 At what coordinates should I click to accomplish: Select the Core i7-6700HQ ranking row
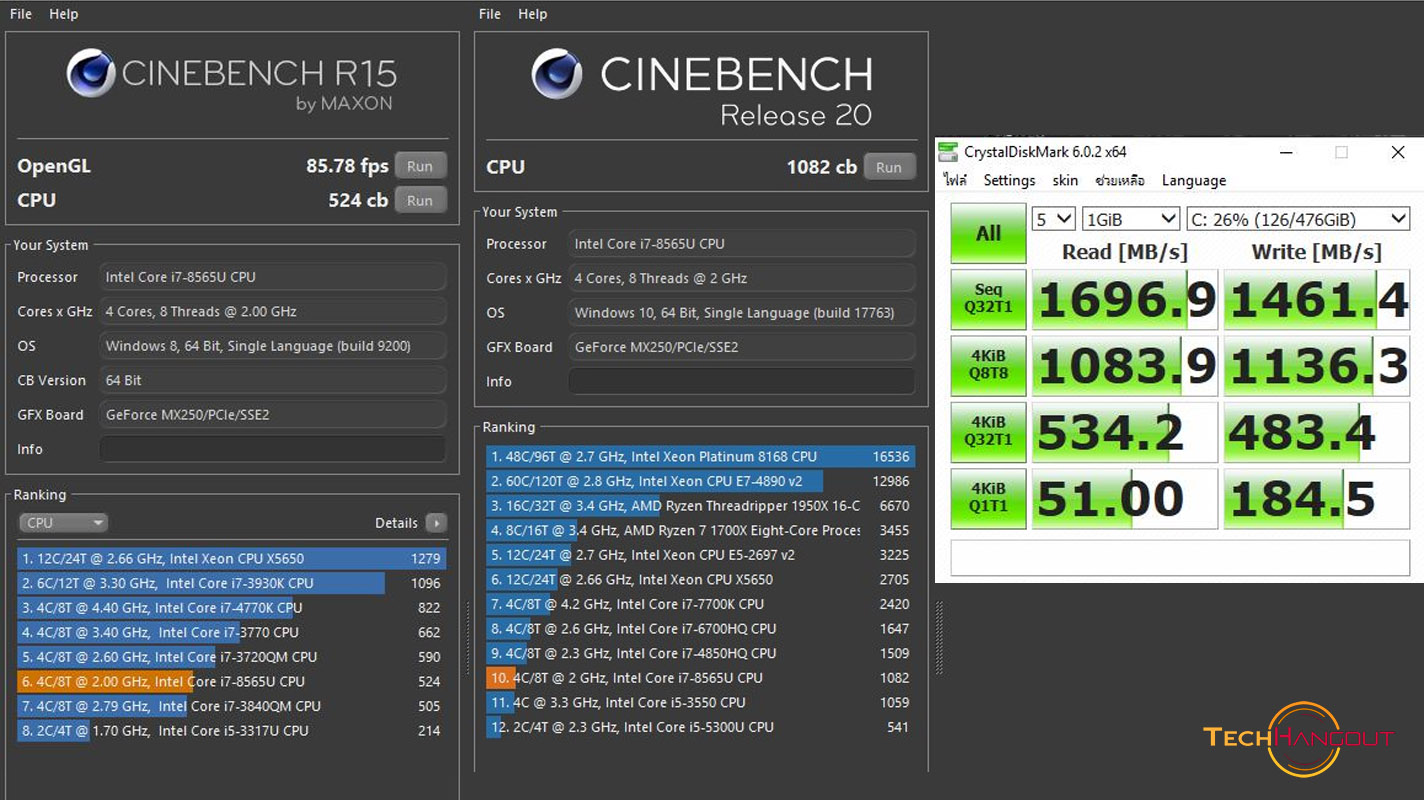pos(701,629)
